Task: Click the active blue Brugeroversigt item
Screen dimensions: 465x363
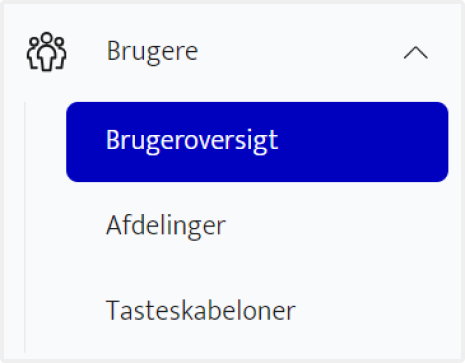Action: (257, 142)
